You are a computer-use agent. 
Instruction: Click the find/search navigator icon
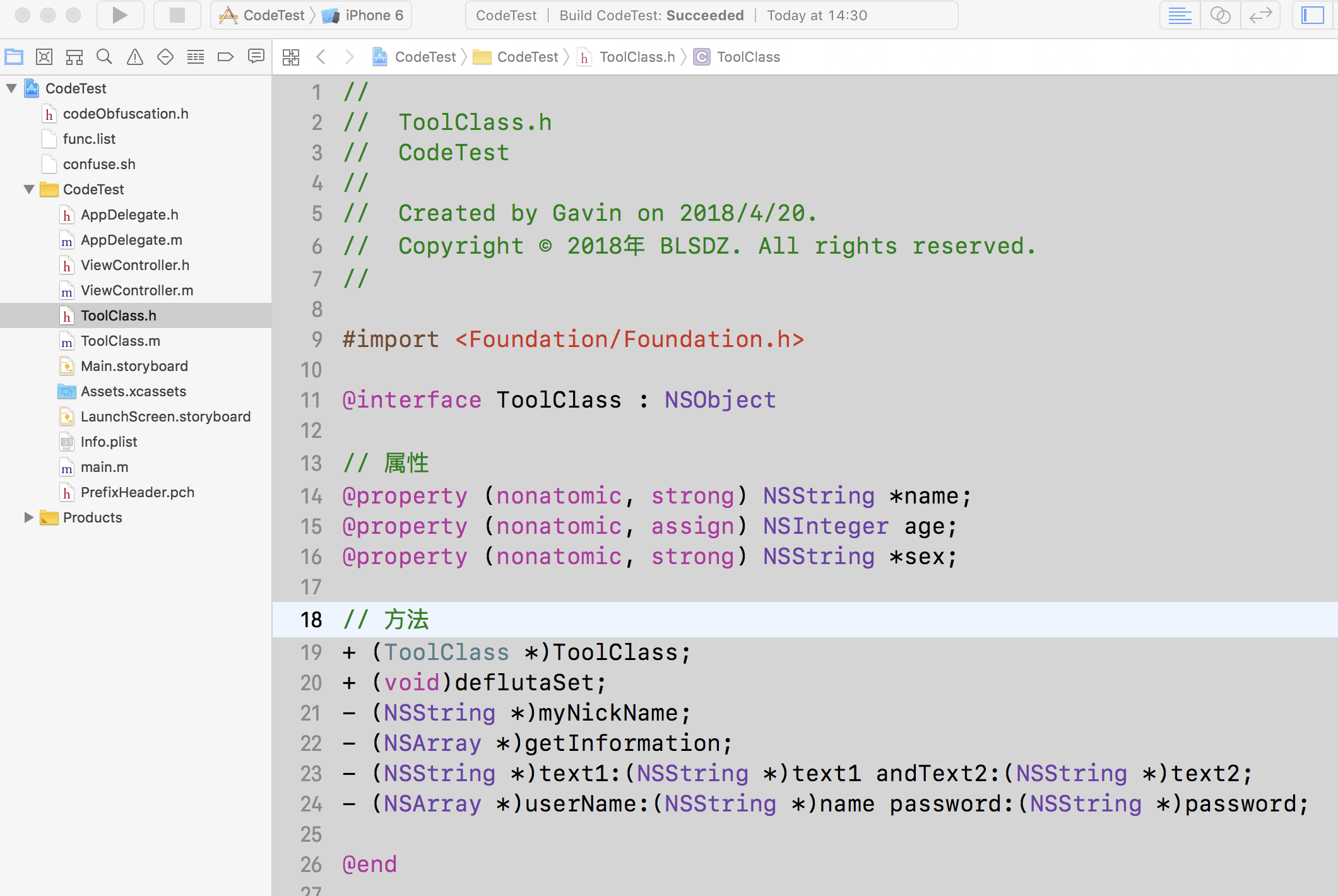pyautogui.click(x=104, y=57)
